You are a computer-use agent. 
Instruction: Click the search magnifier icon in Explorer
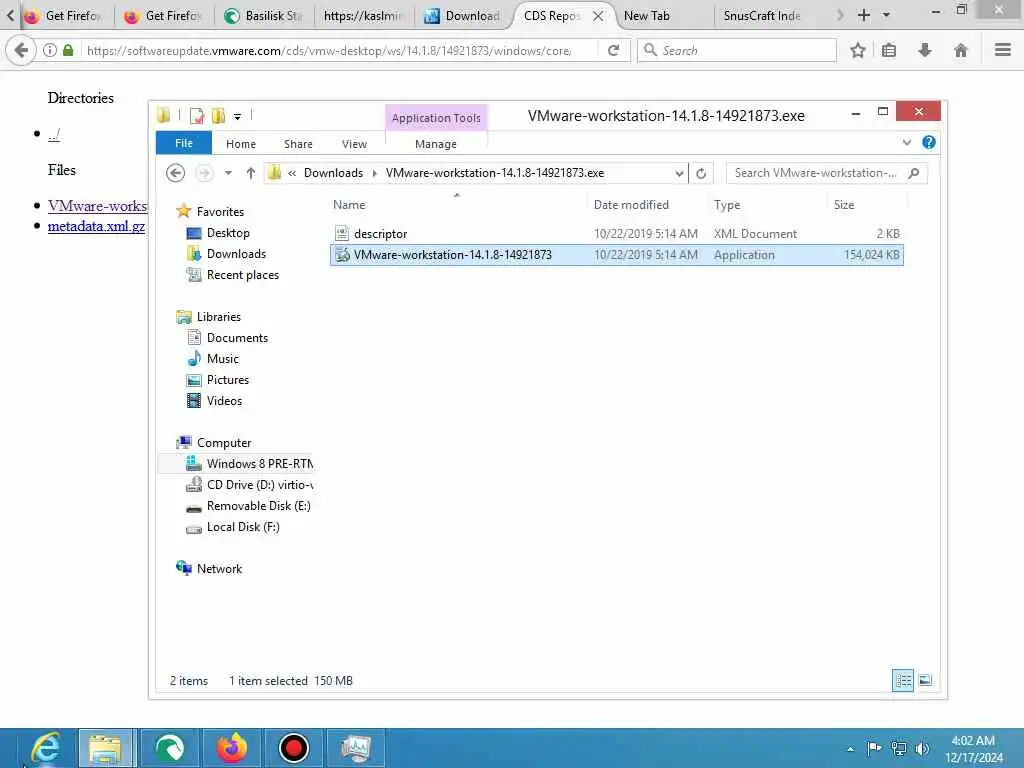pyautogui.click(x=914, y=173)
